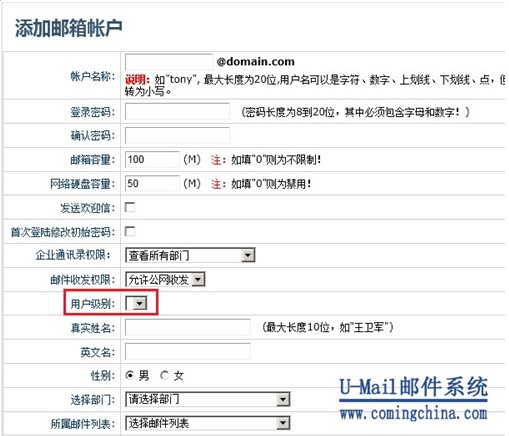This screenshot has width=509, height=436.
Task: Select the 女 gender radio button
Action: (164, 375)
